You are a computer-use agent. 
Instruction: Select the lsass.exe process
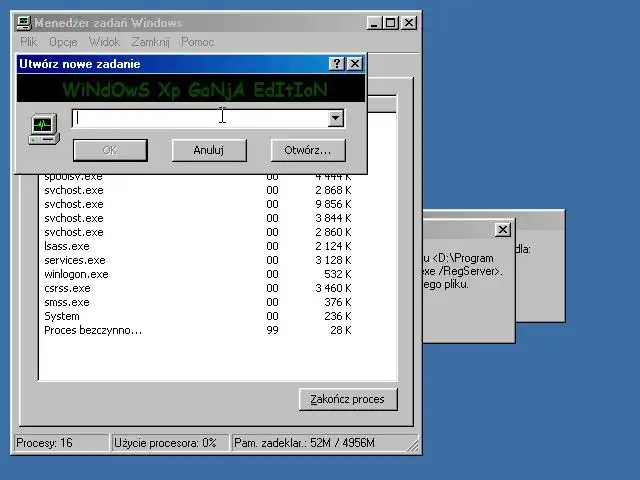pos(198,246)
